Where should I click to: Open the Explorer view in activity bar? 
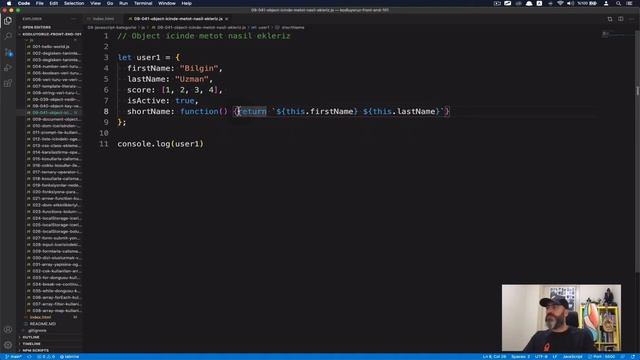pos(8,20)
